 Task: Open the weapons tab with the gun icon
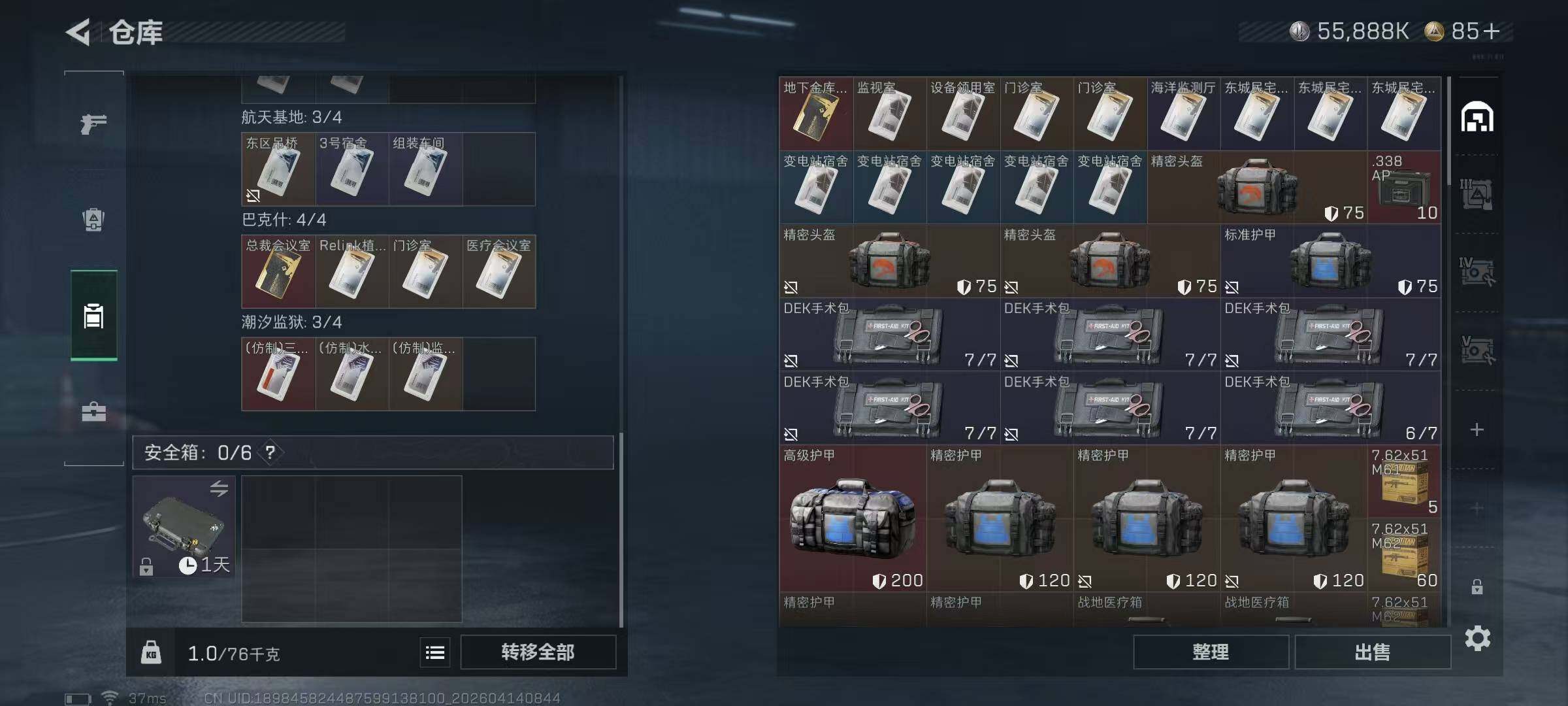pyautogui.click(x=93, y=123)
